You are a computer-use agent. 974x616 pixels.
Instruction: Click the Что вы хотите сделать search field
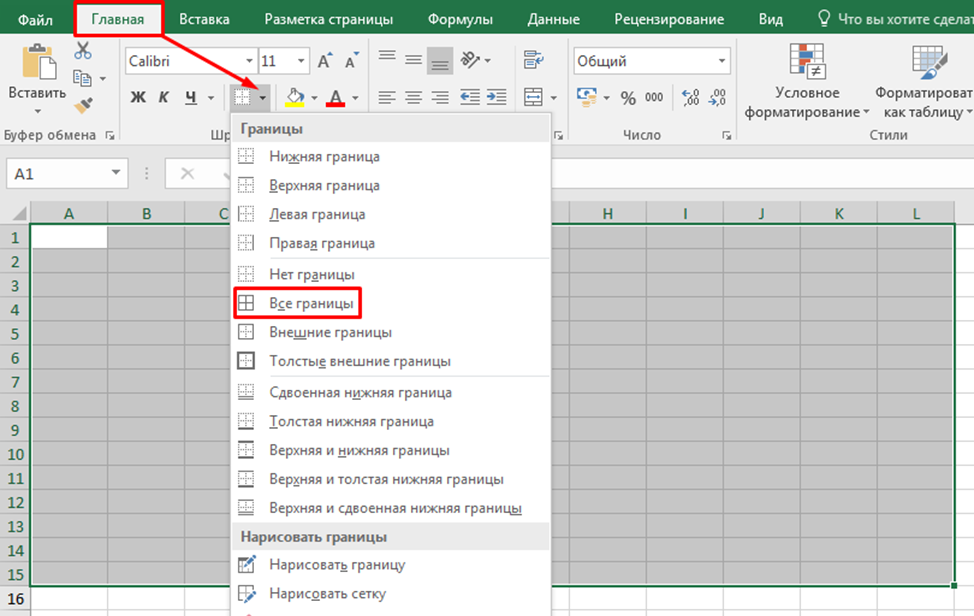894,19
